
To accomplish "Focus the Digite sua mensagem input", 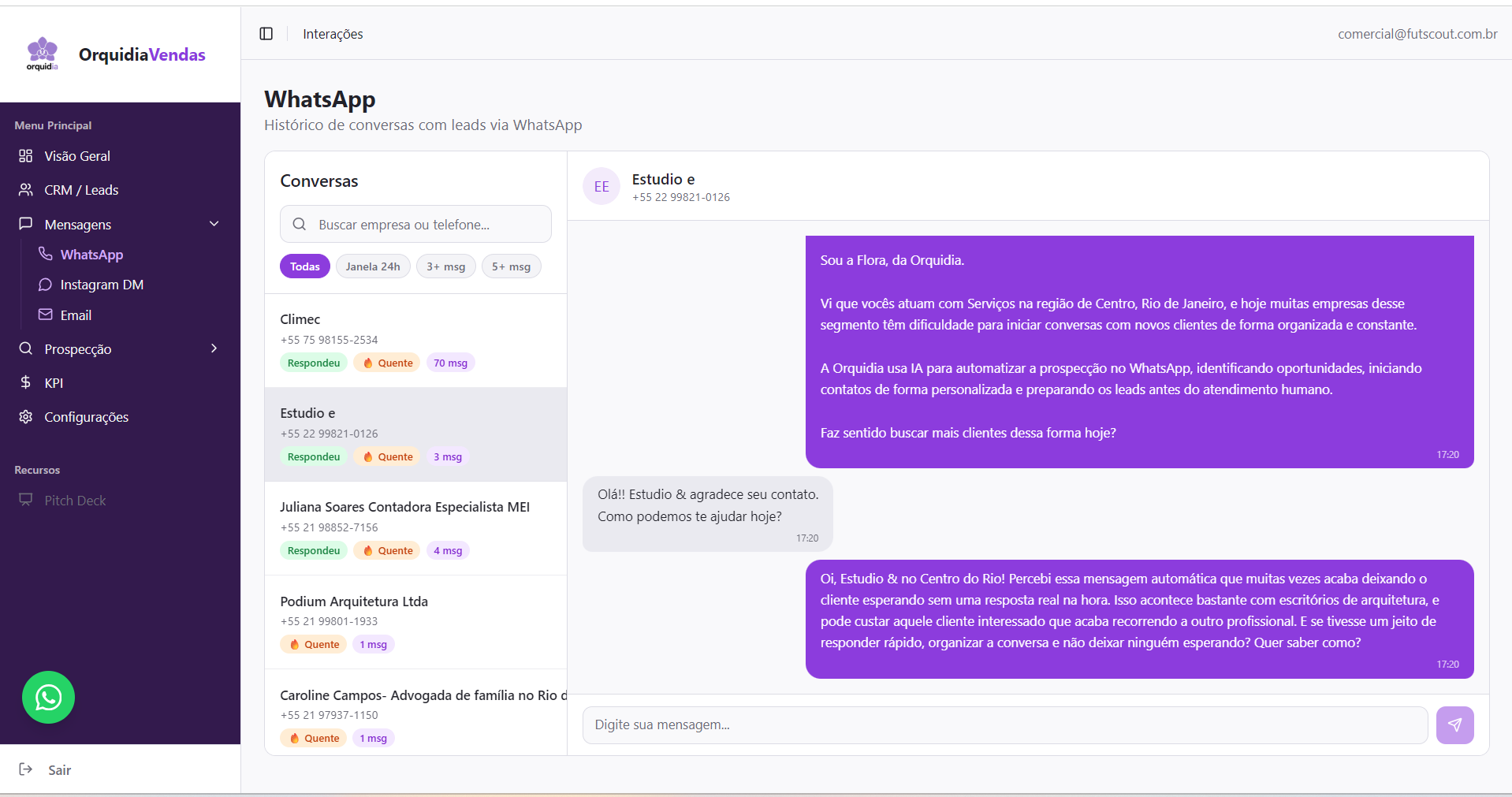I will tap(1005, 724).
